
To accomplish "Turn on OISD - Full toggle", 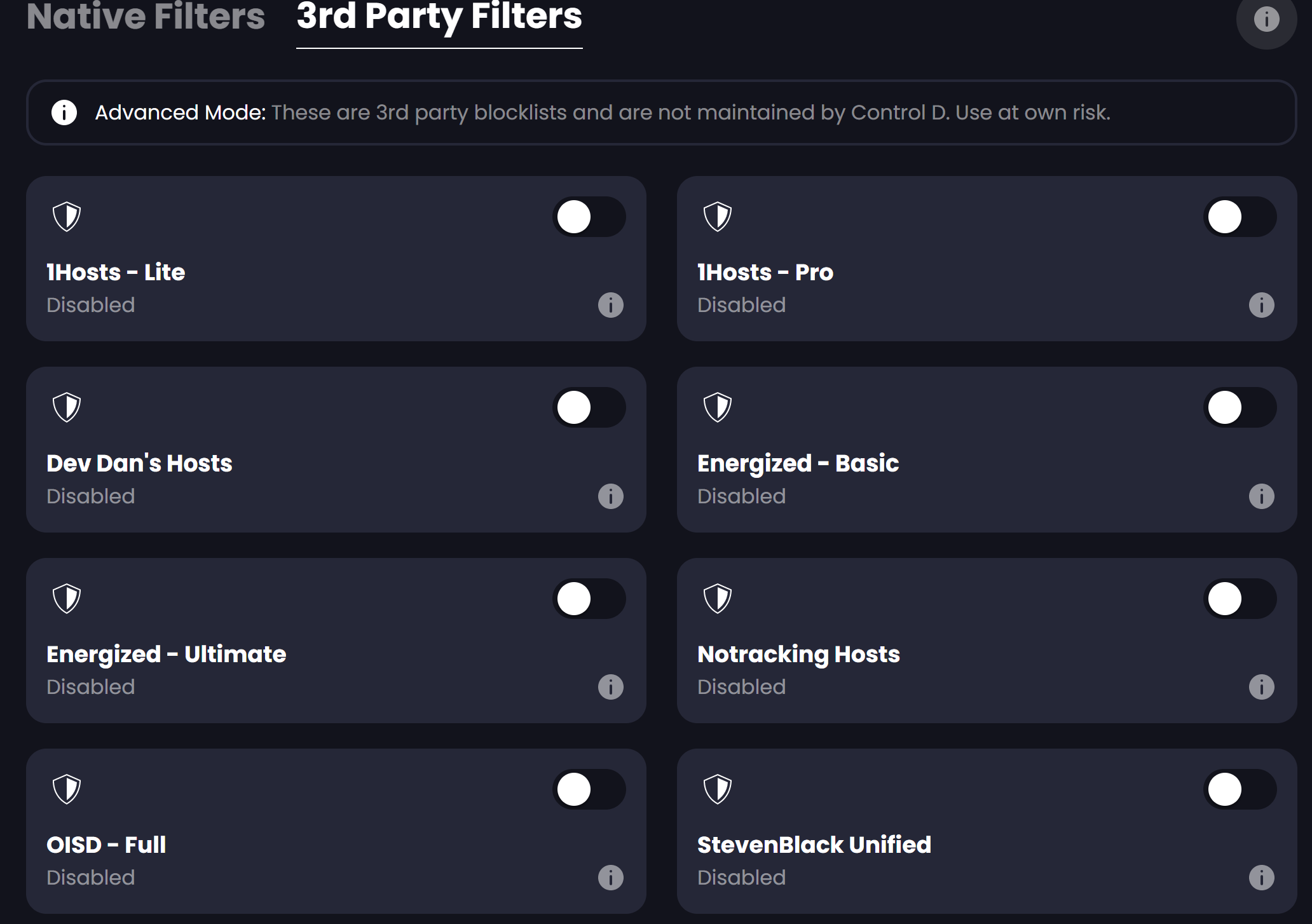I will pos(589,789).
